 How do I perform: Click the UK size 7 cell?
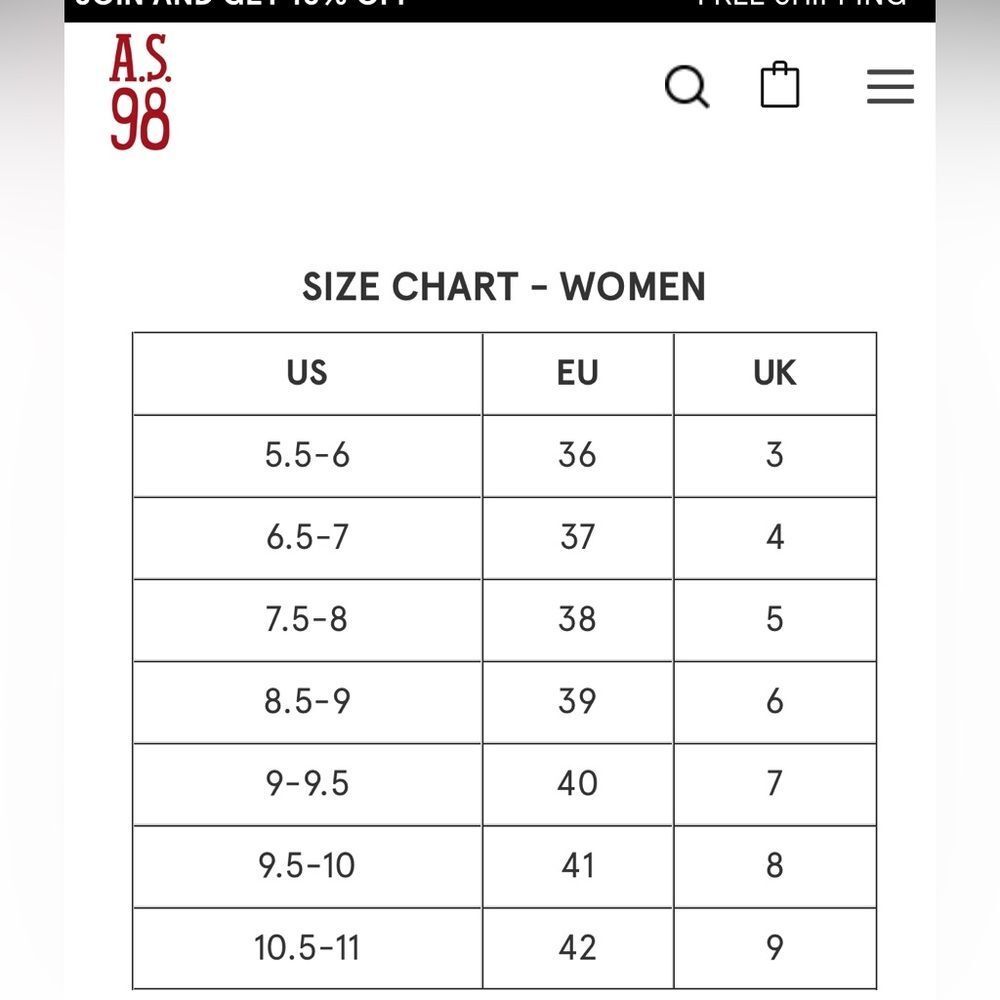coord(775,784)
